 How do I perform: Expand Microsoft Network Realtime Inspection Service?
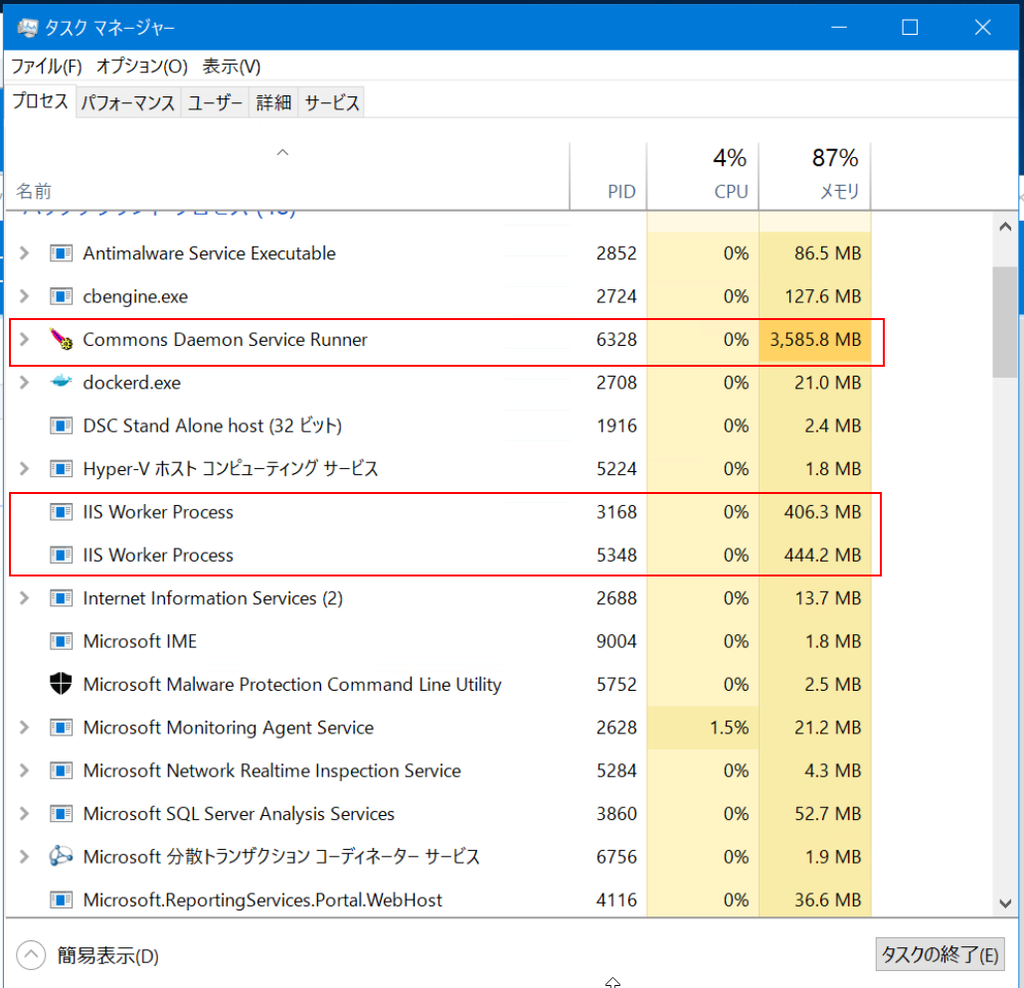24,770
